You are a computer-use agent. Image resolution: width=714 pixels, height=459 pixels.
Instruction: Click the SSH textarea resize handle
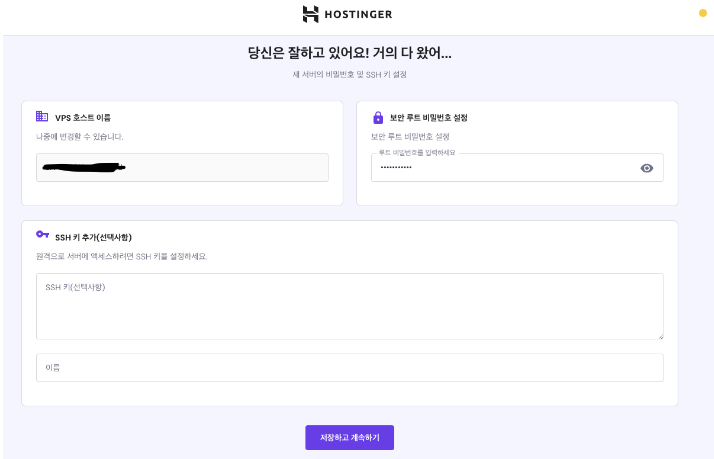(x=661, y=337)
